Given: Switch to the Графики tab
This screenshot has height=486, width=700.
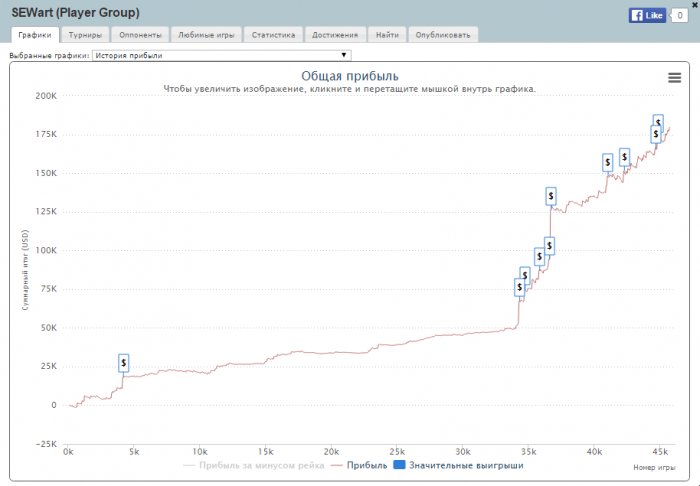Looking at the screenshot, I should coord(35,35).
